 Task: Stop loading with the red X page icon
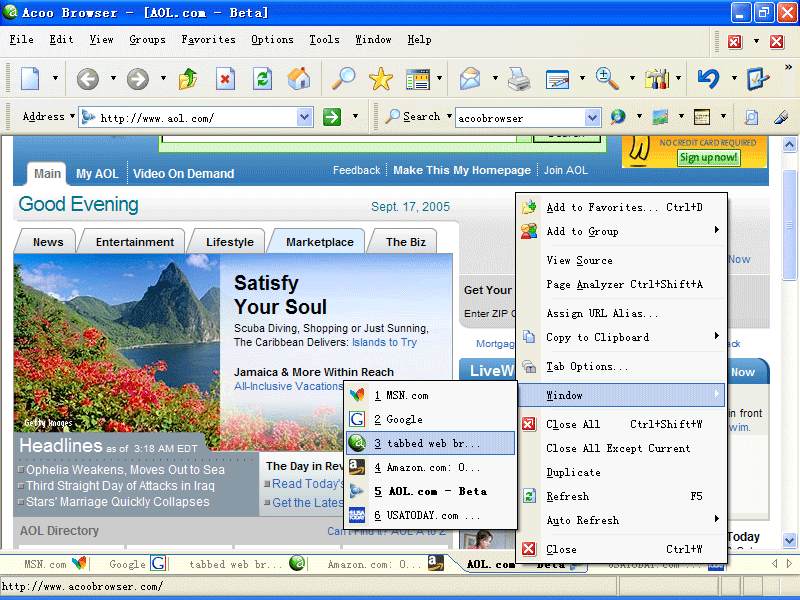click(225, 79)
